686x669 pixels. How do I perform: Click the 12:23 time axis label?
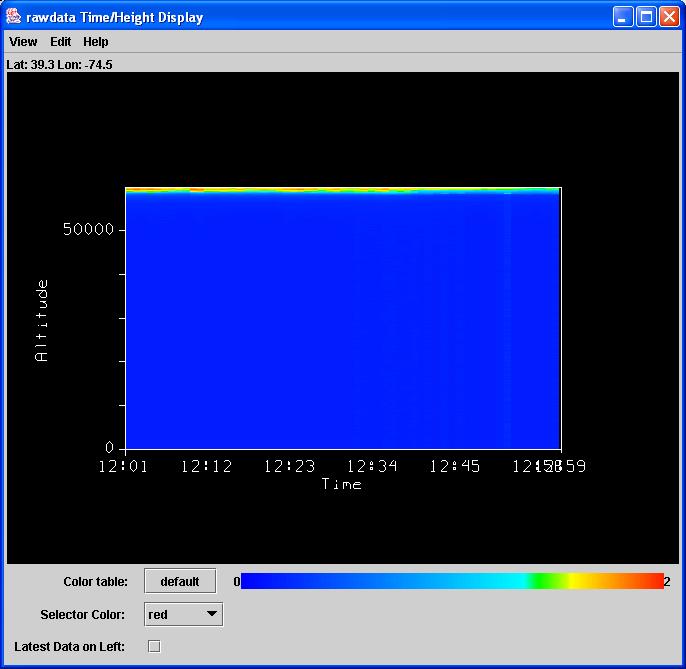288,466
